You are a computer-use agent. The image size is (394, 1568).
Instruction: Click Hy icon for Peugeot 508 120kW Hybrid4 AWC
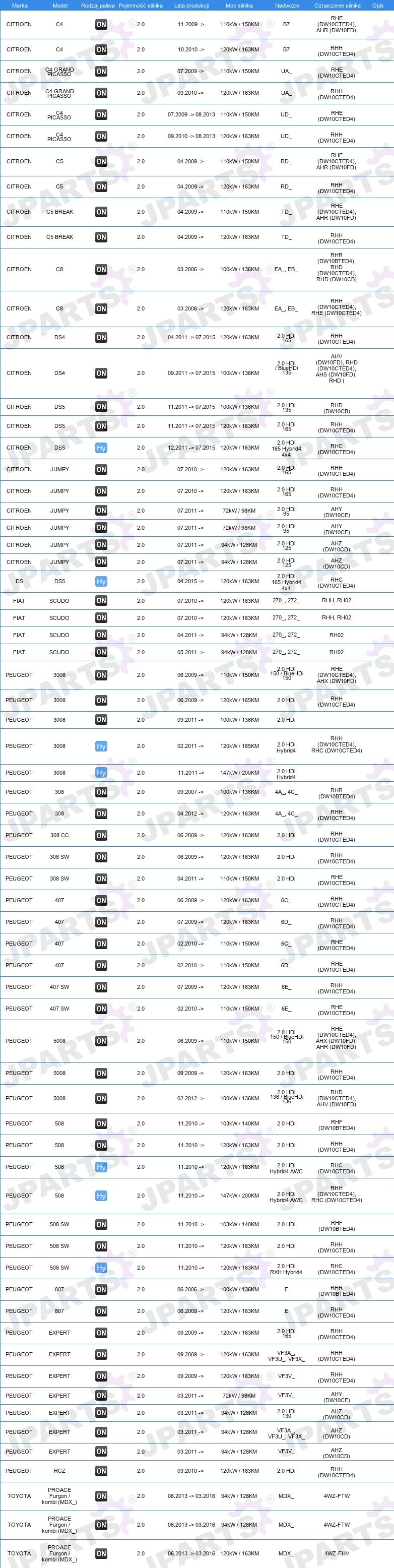(101, 1167)
